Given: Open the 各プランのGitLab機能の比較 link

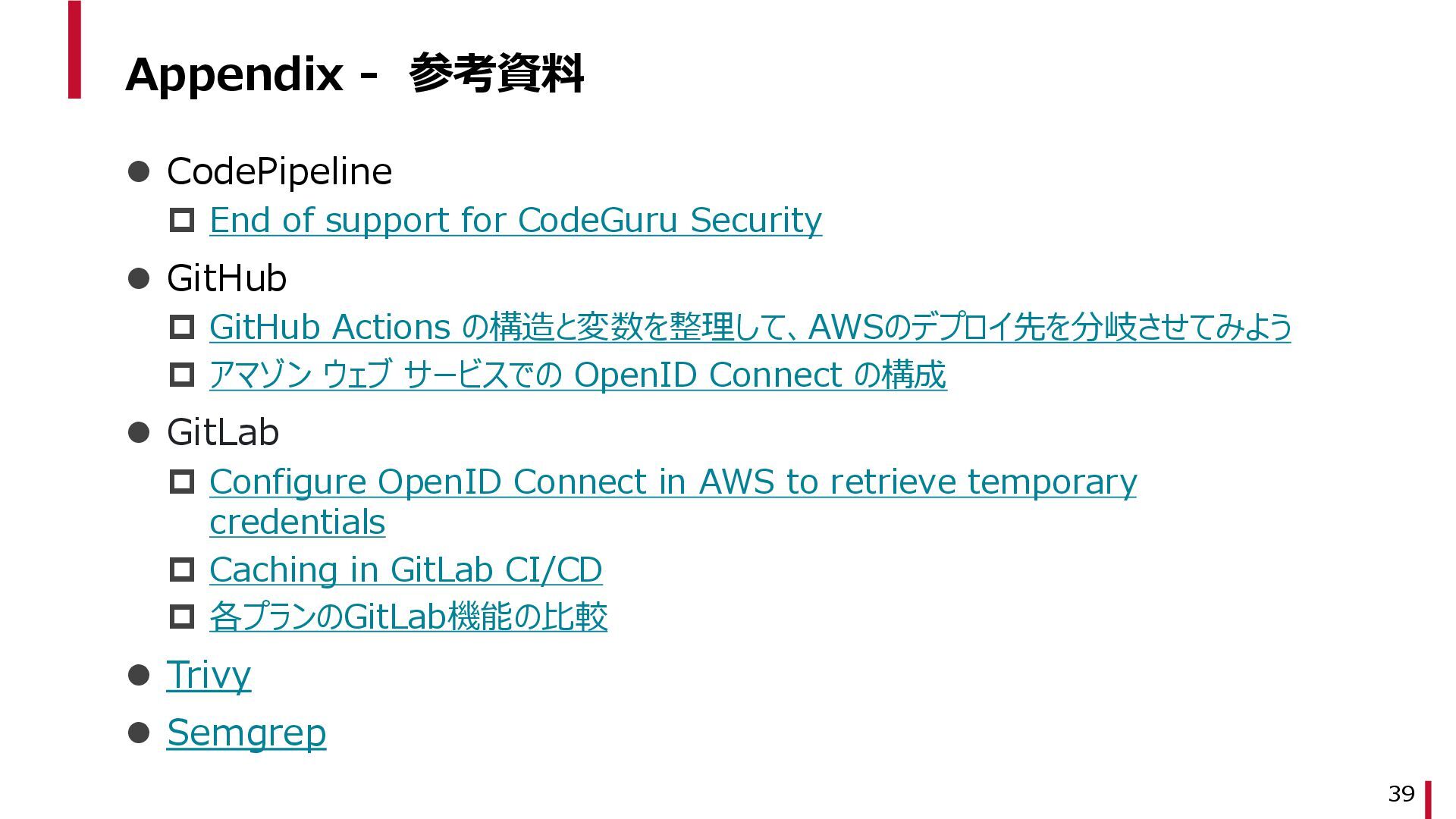Looking at the screenshot, I should coord(408,617).
